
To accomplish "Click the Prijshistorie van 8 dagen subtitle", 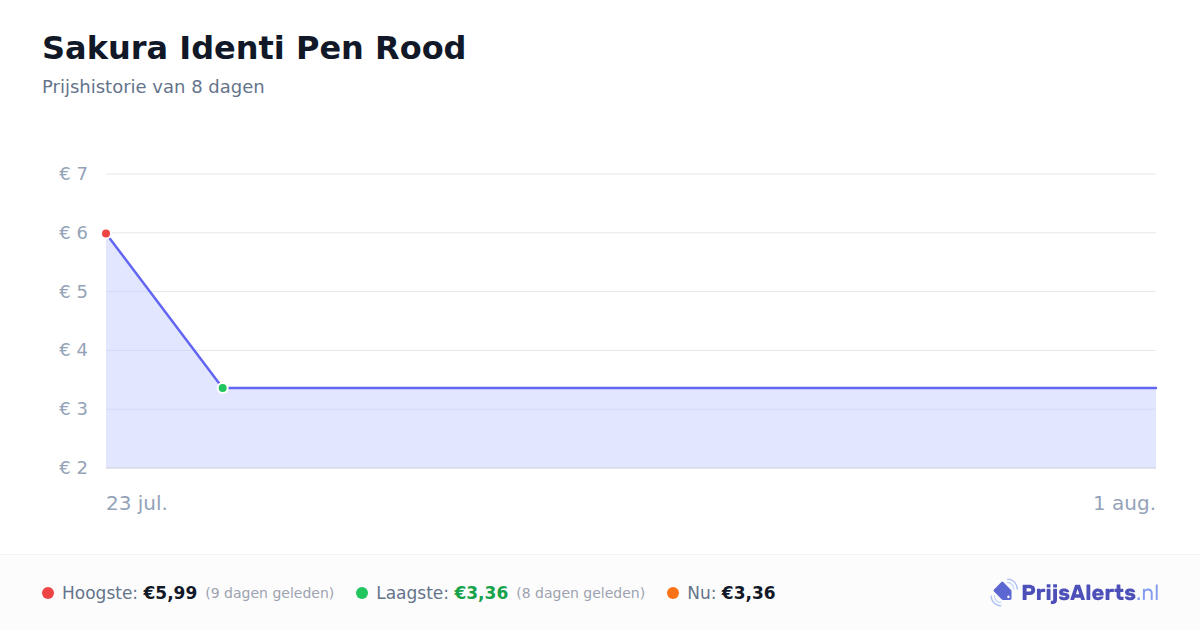I will pos(153,87).
